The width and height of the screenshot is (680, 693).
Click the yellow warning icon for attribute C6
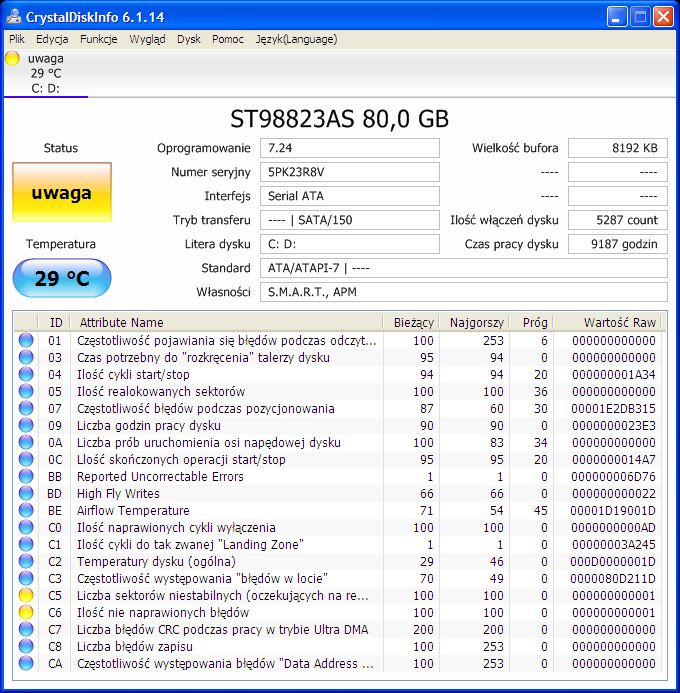point(26,613)
